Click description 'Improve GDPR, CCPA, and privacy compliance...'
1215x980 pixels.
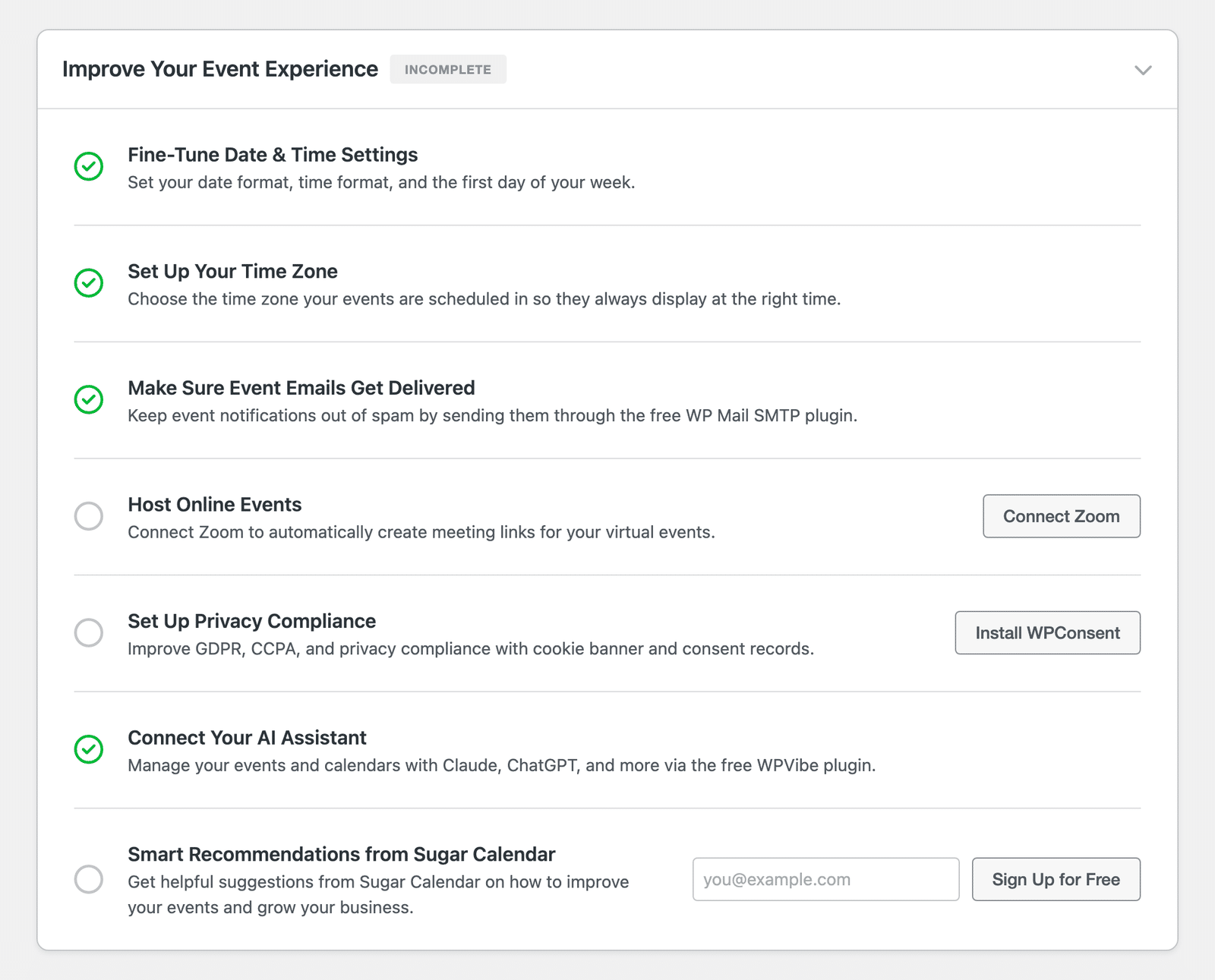click(471, 649)
